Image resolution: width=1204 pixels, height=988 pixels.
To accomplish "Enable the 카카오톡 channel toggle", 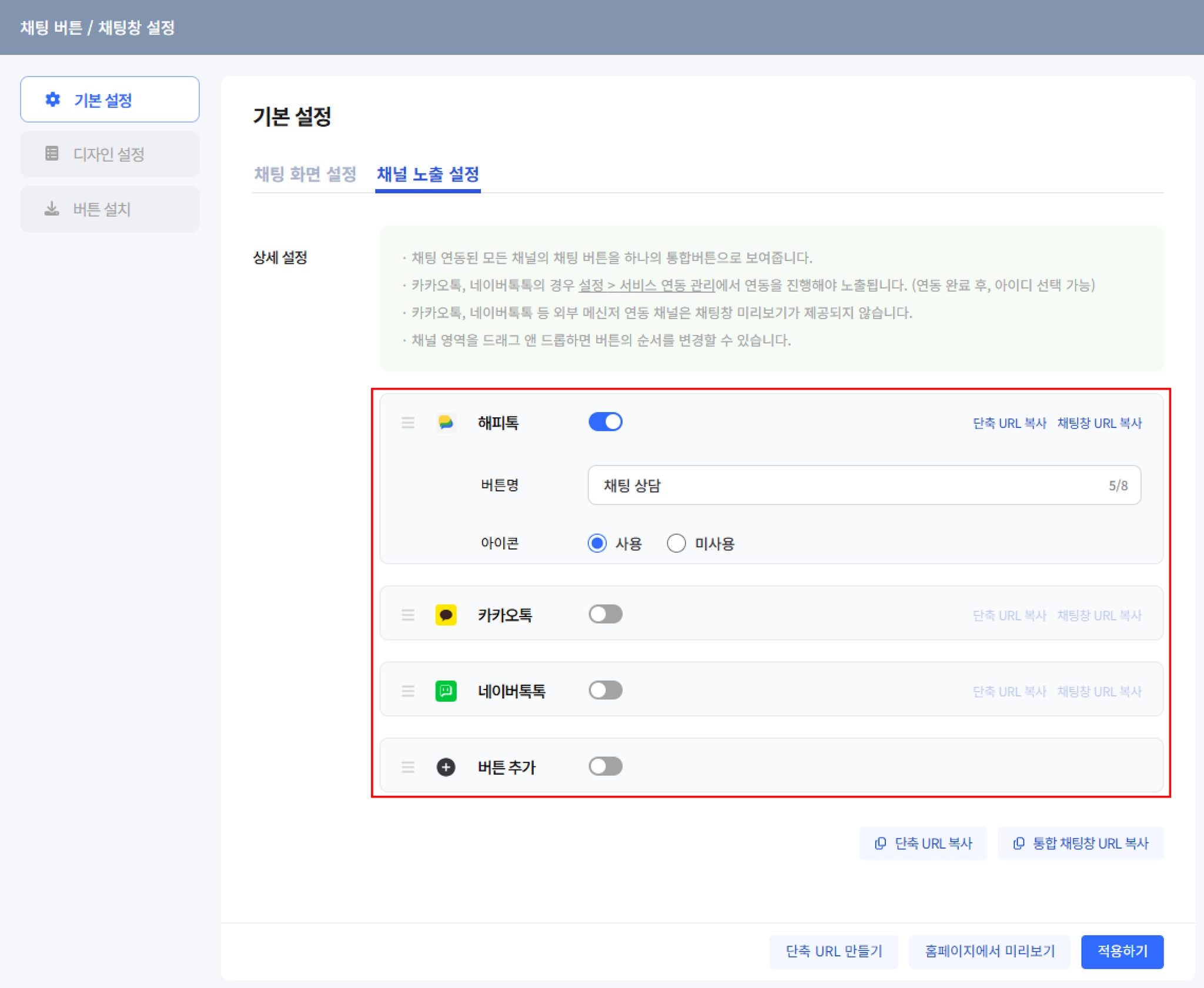I will tap(605, 614).
